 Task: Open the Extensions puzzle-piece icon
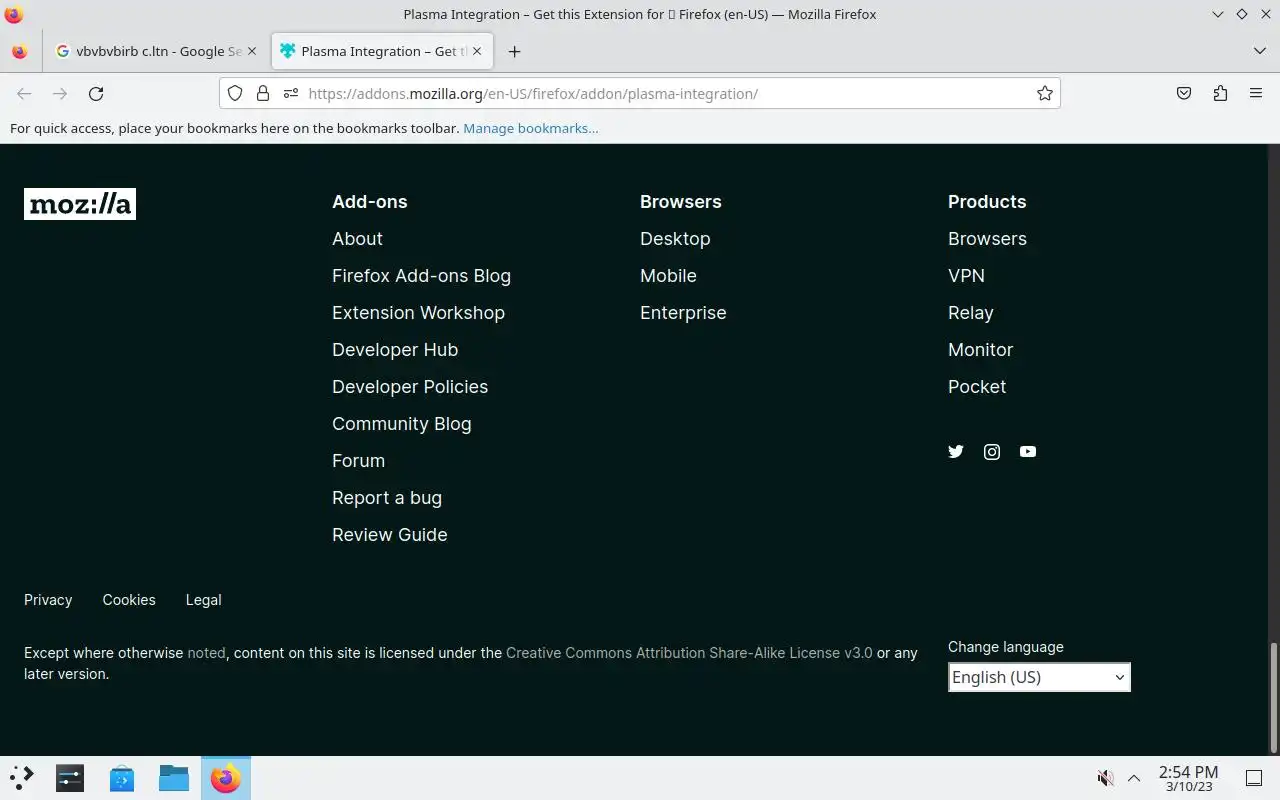click(x=1220, y=93)
